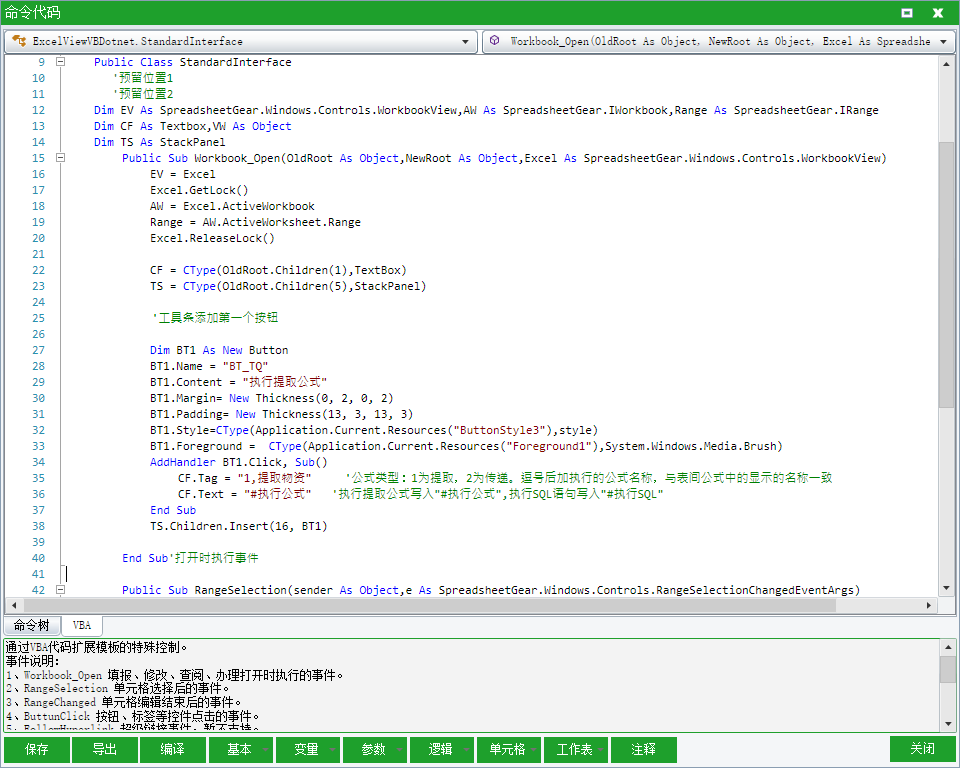Image resolution: width=960 pixels, height=768 pixels.
Task: Click the code editor horizontal scrollbar thumb
Action: point(430,605)
